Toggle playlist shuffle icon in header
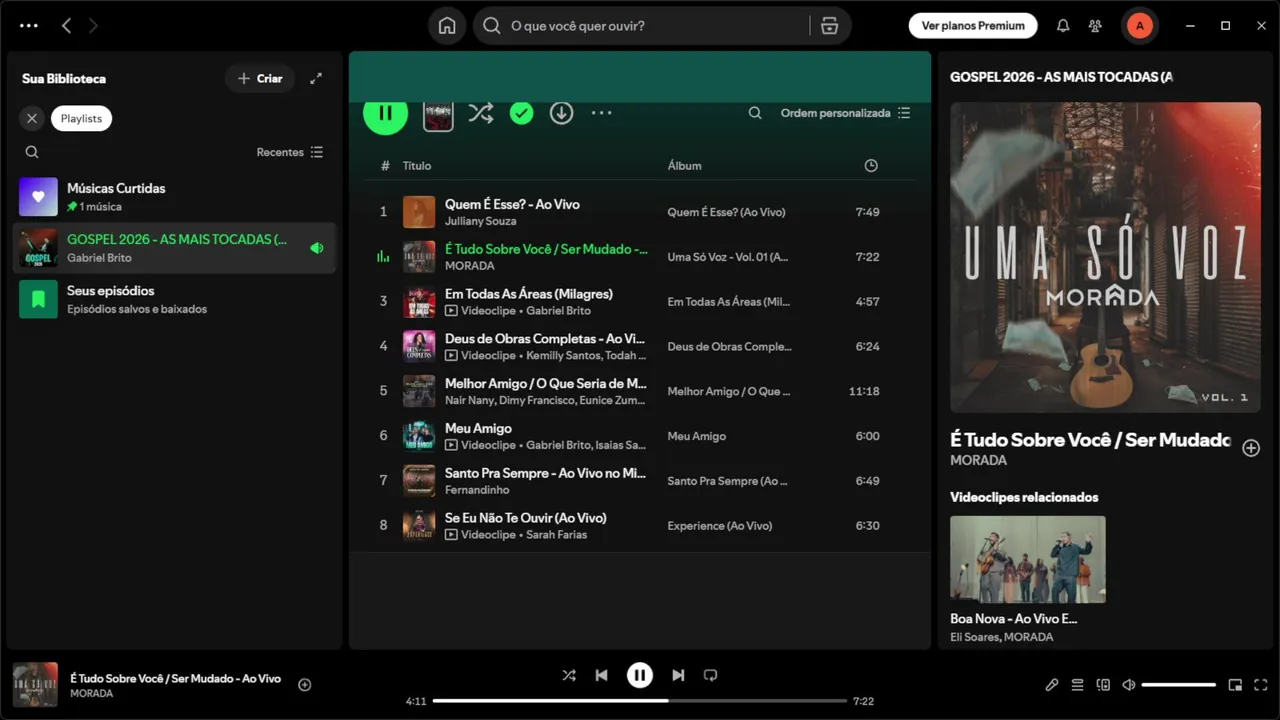1280x720 pixels. point(481,113)
